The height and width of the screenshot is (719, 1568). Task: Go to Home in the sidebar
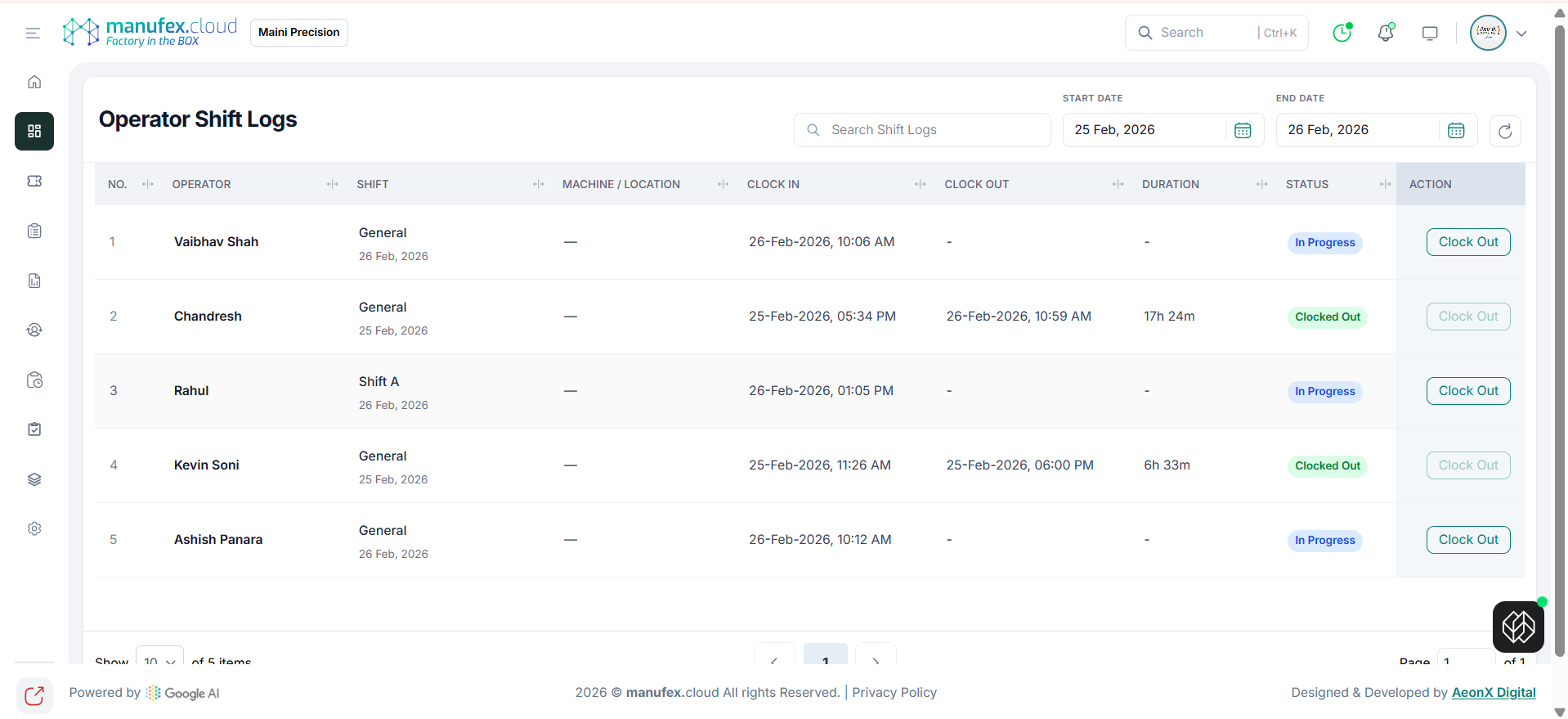(x=34, y=82)
